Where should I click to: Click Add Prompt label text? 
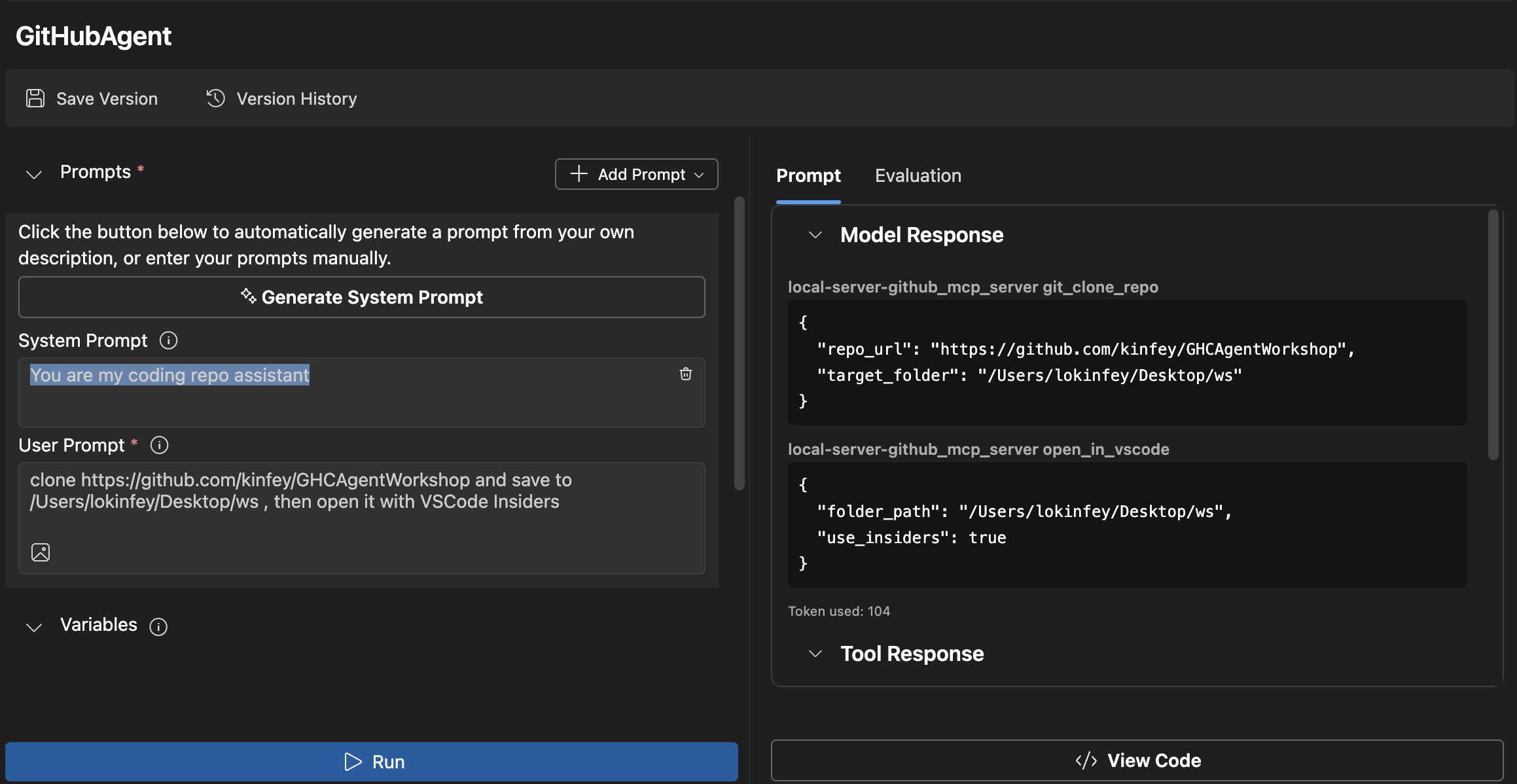[x=642, y=174]
